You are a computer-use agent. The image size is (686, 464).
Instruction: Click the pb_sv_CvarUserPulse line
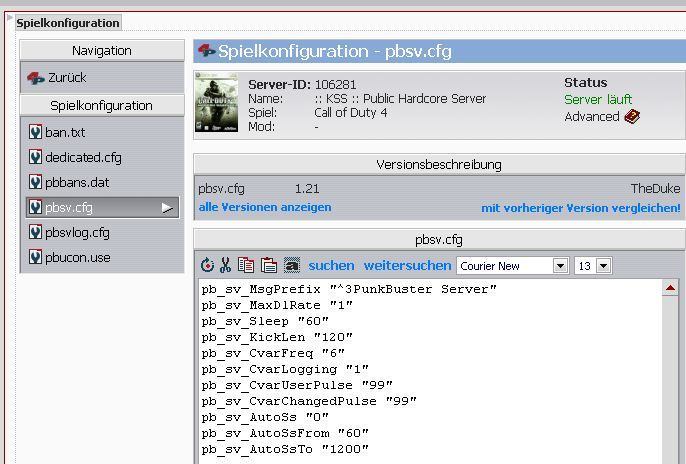coord(297,385)
